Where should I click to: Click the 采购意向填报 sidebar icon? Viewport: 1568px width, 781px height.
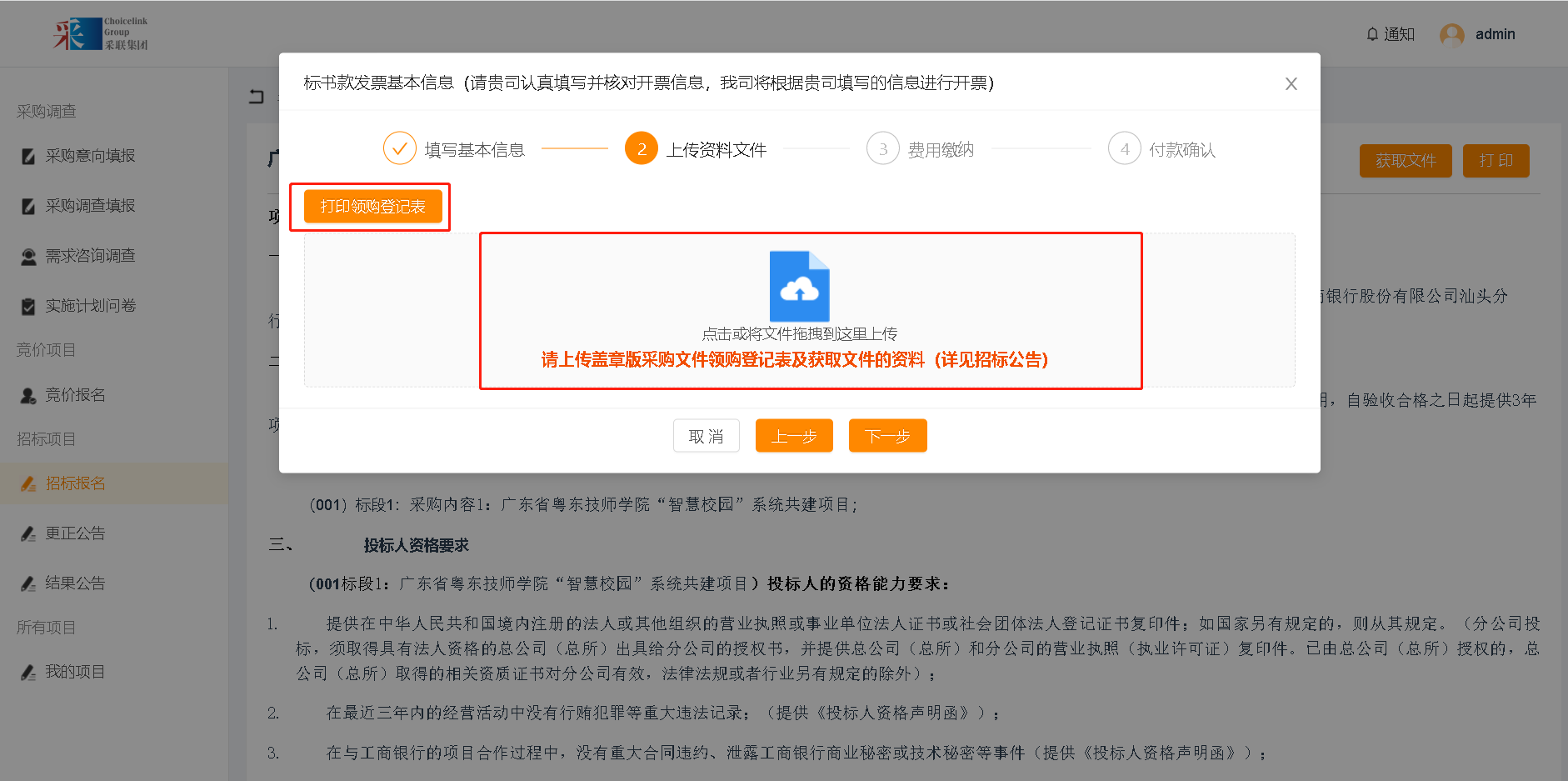click(x=28, y=156)
